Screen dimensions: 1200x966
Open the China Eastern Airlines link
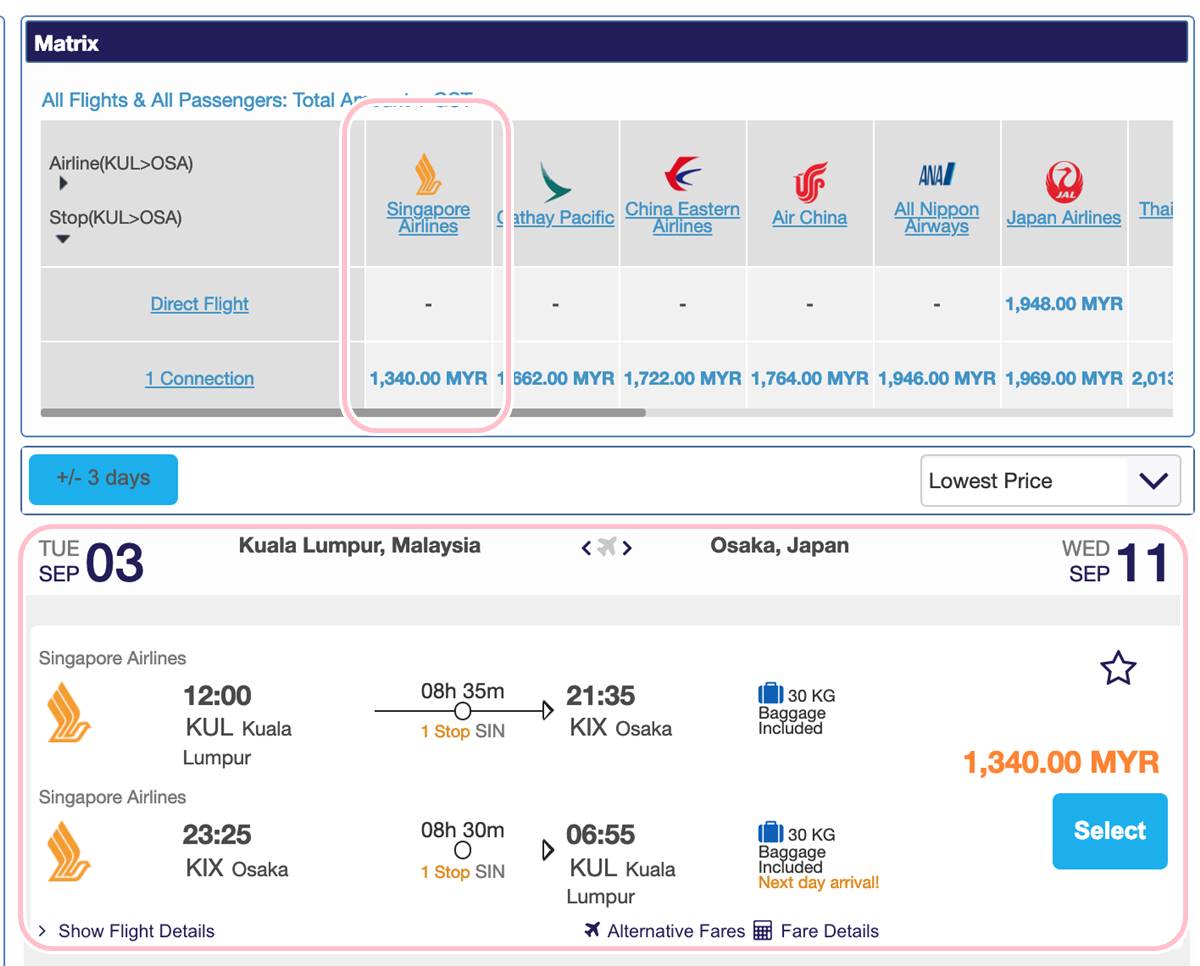[x=683, y=218]
